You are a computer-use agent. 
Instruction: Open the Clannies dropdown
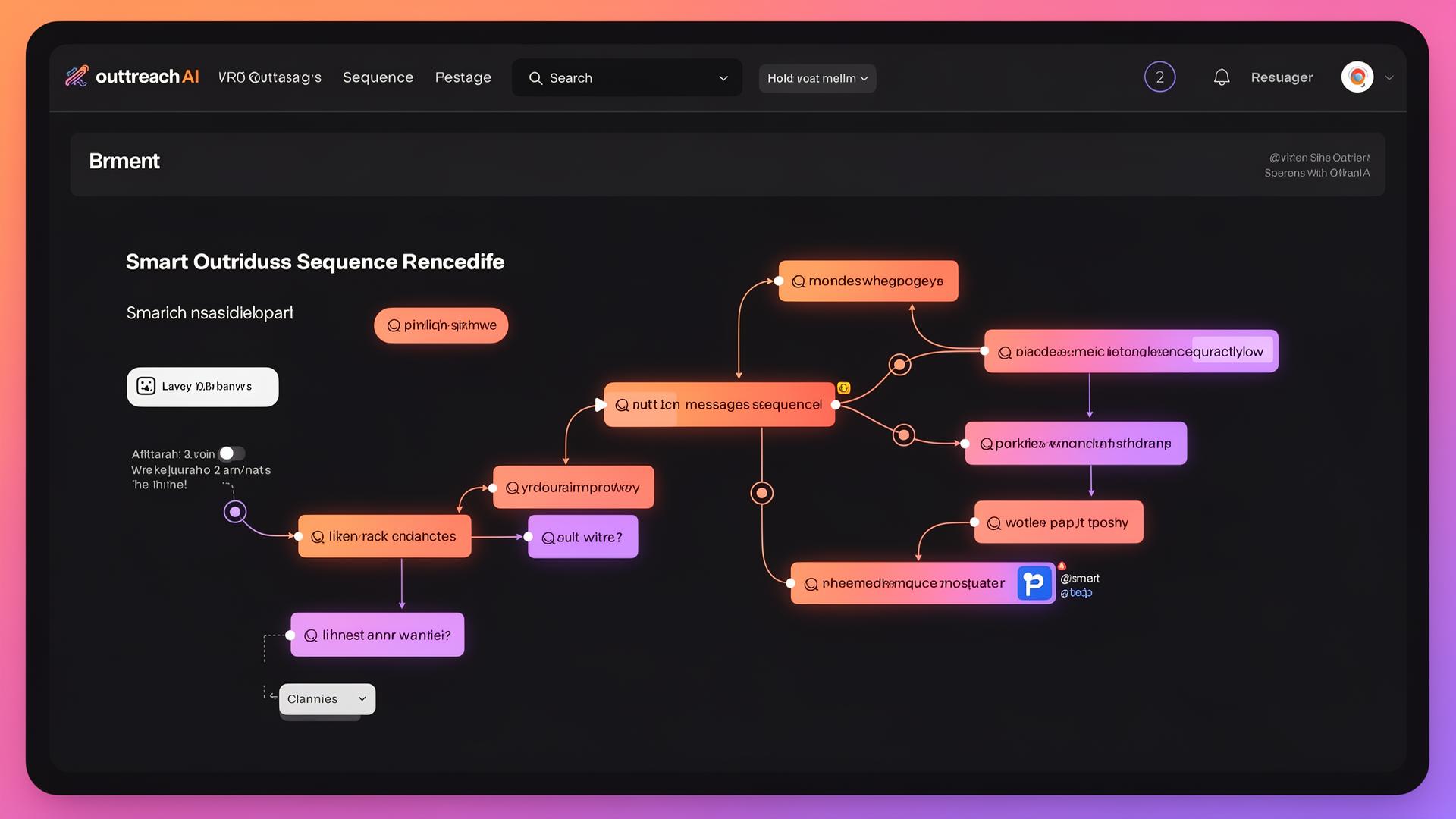tap(327, 699)
